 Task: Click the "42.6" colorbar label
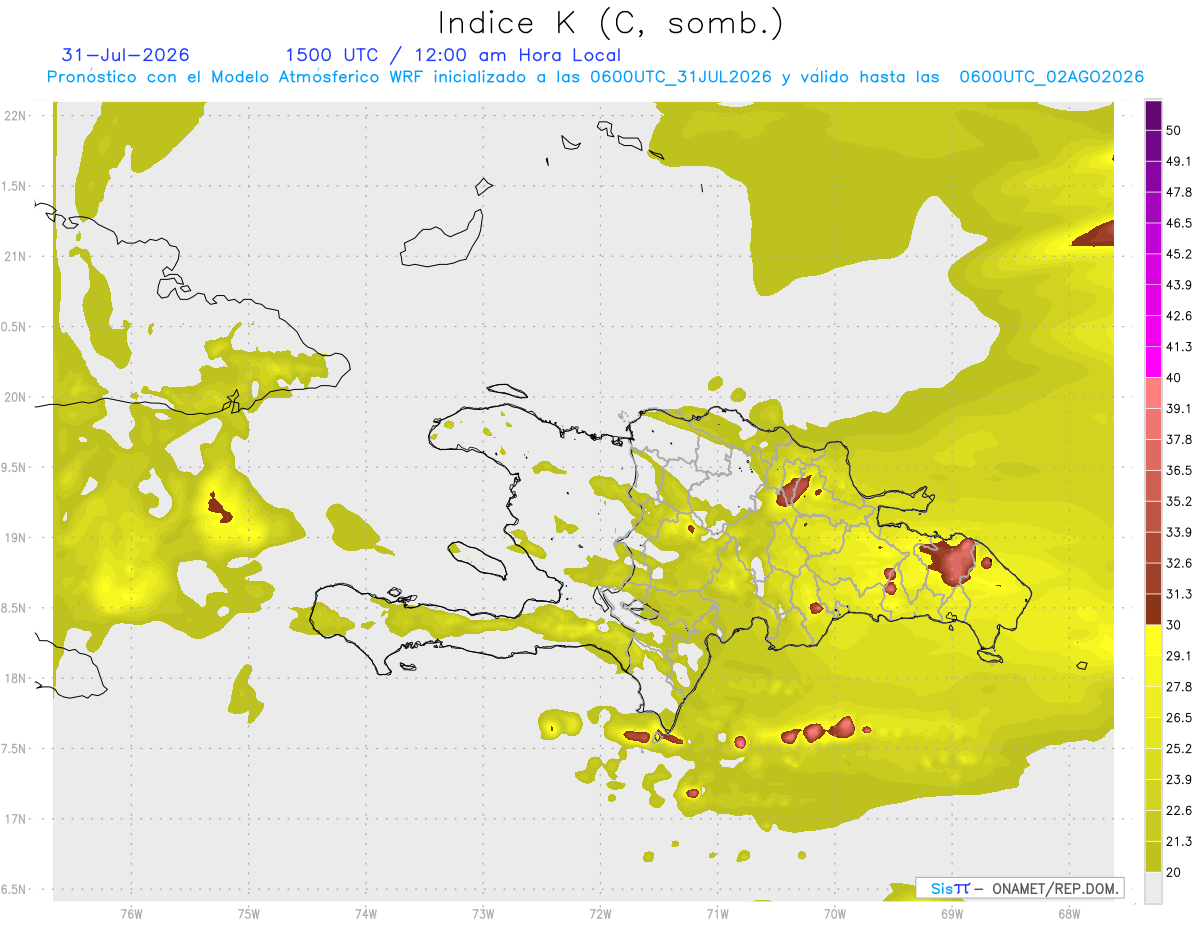click(1179, 316)
